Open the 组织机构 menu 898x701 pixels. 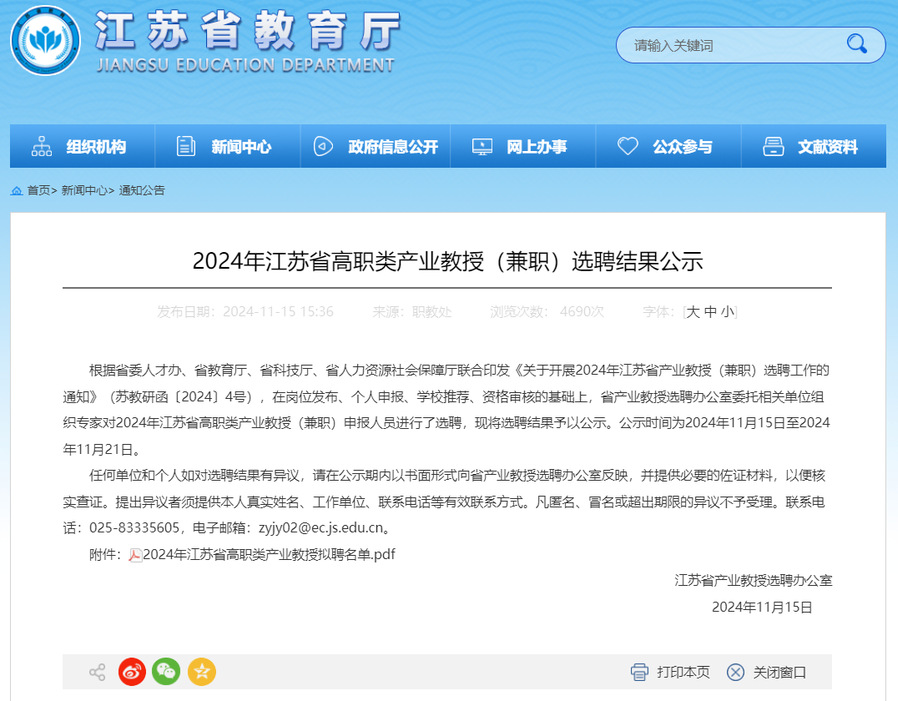click(83, 147)
